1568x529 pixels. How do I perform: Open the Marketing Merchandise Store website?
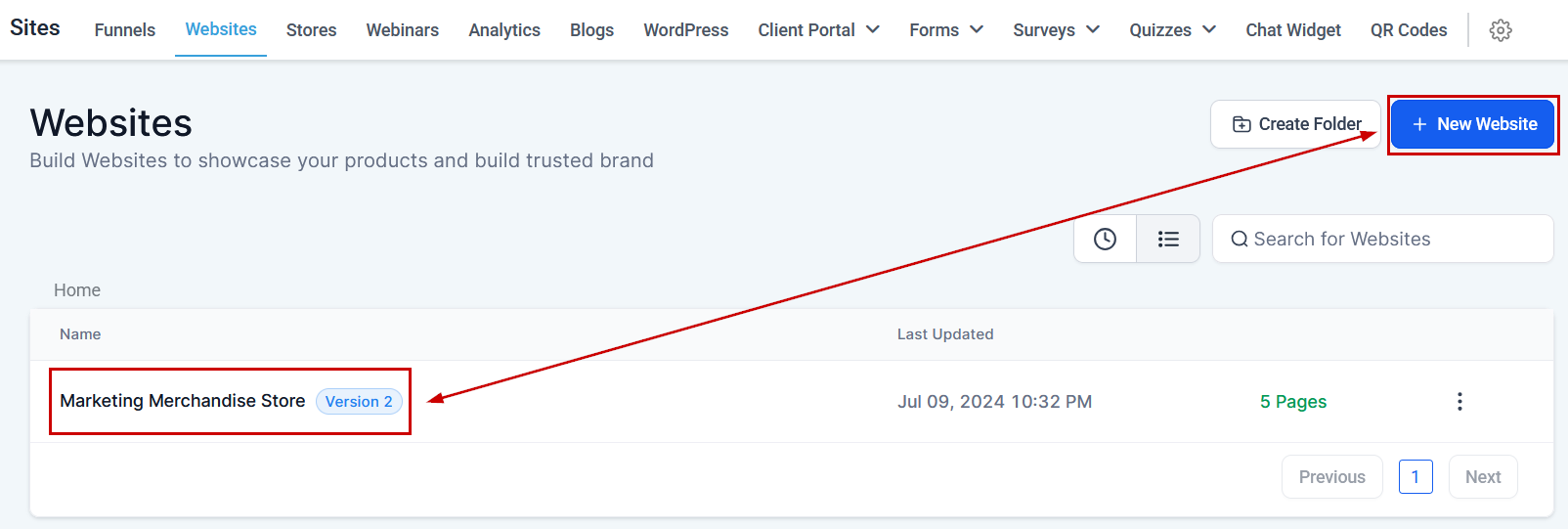point(183,401)
